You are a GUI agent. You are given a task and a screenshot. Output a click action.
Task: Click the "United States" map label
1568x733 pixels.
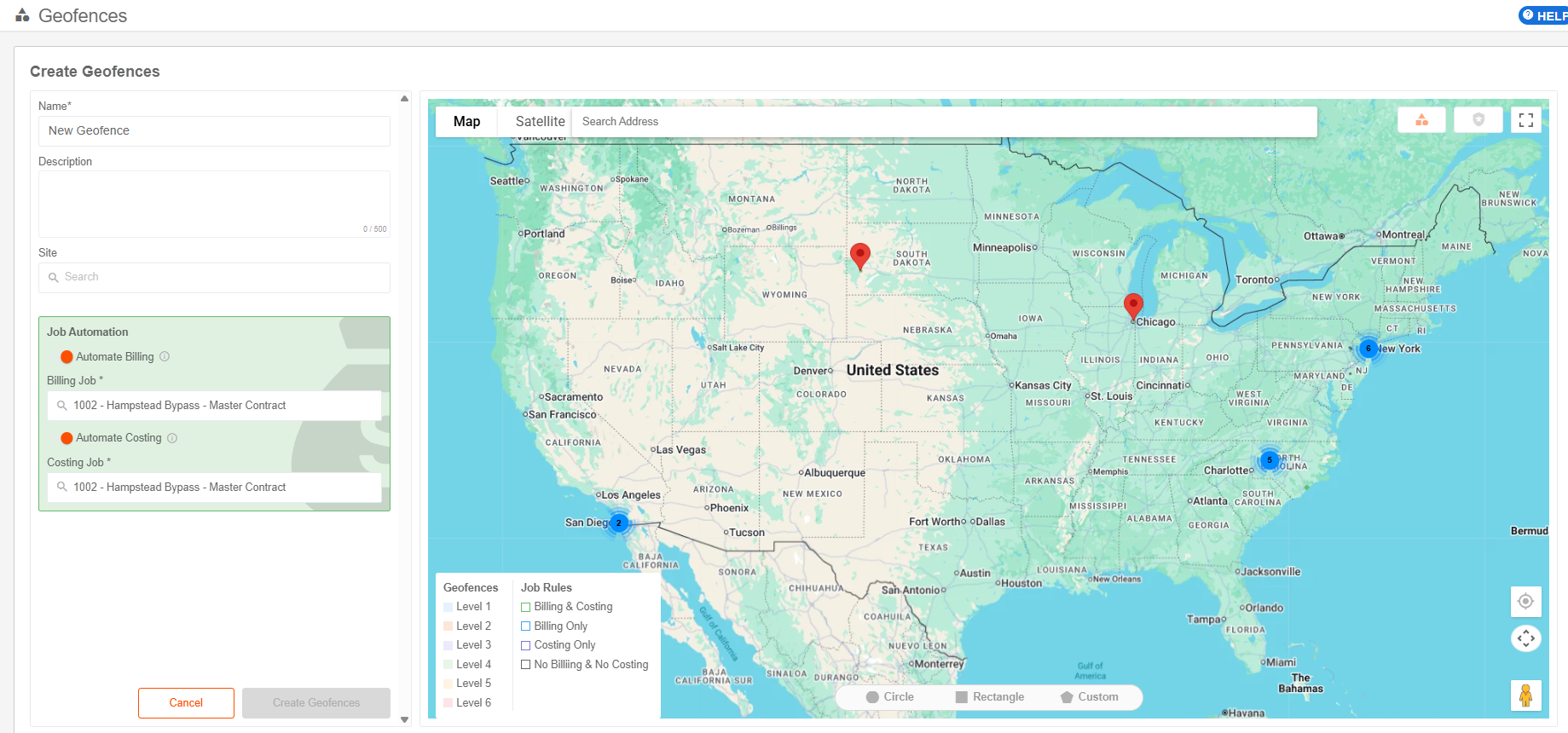click(x=893, y=370)
